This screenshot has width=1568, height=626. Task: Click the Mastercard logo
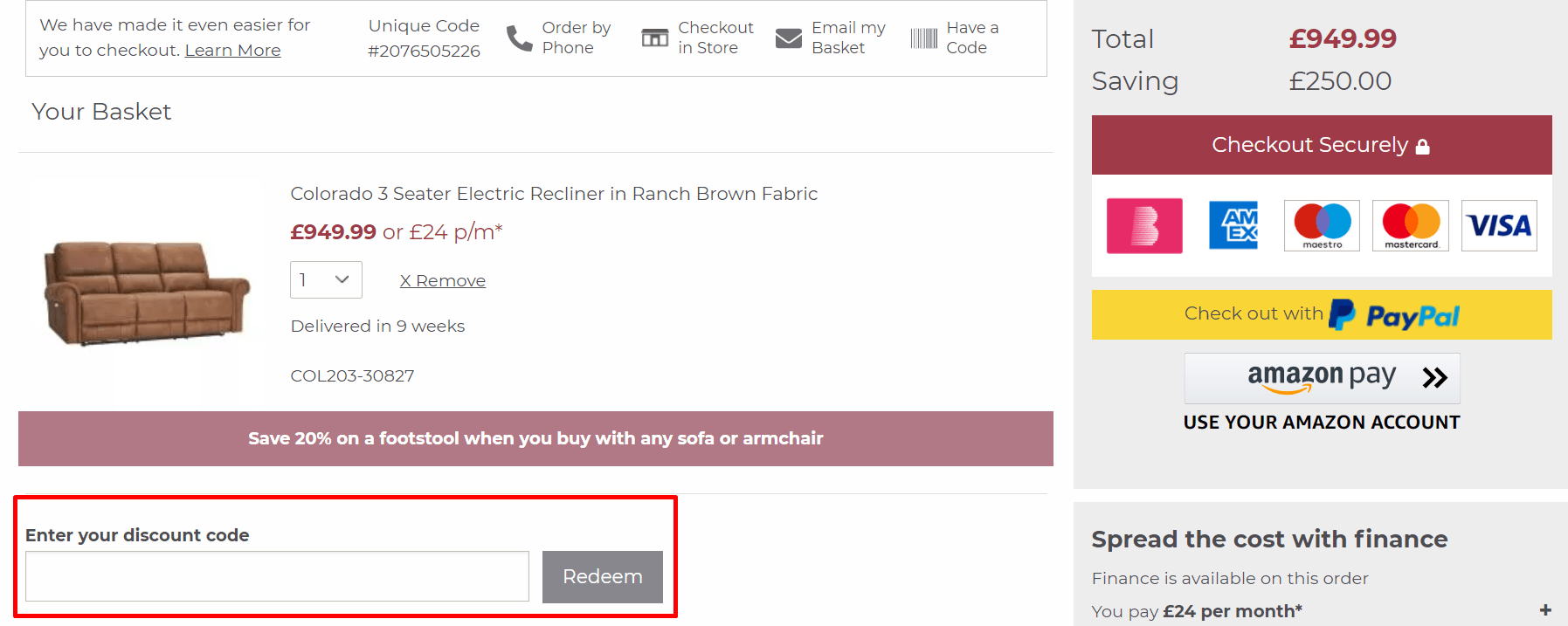pyautogui.click(x=1410, y=225)
